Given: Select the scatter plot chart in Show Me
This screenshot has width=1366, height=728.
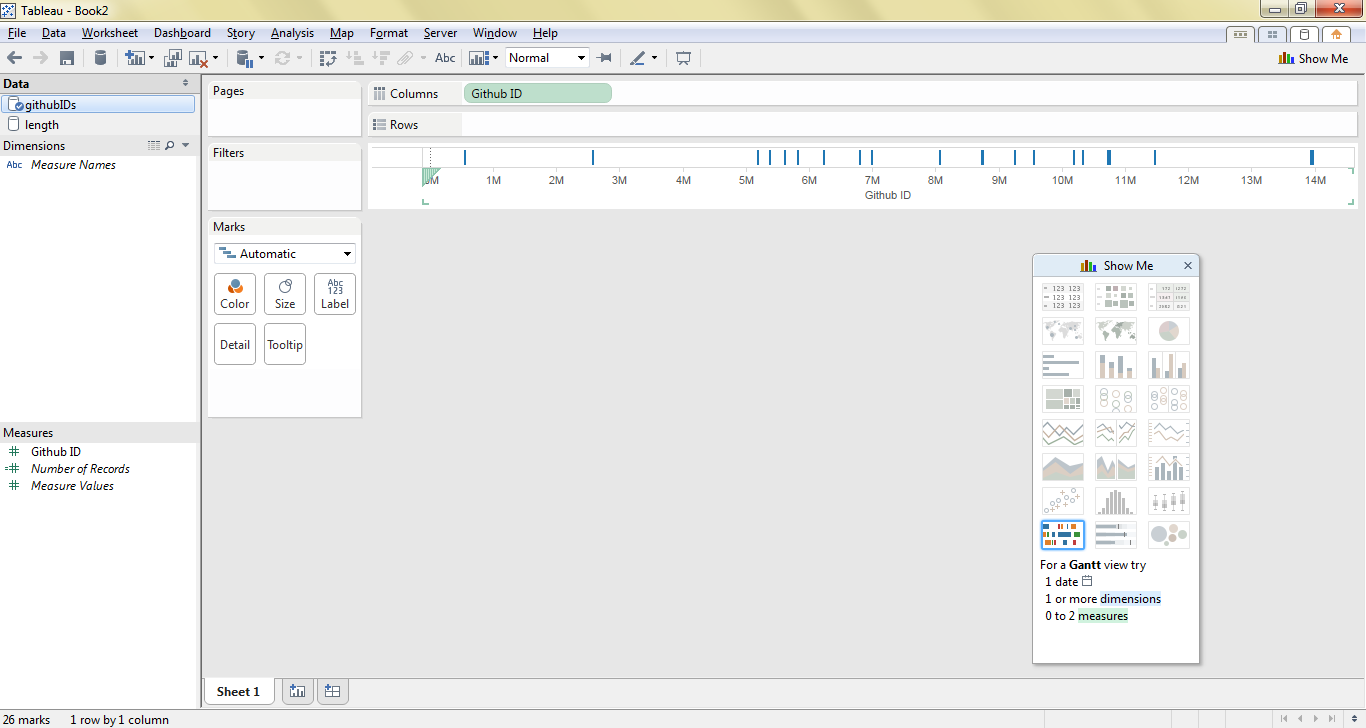Looking at the screenshot, I should click(1062, 501).
